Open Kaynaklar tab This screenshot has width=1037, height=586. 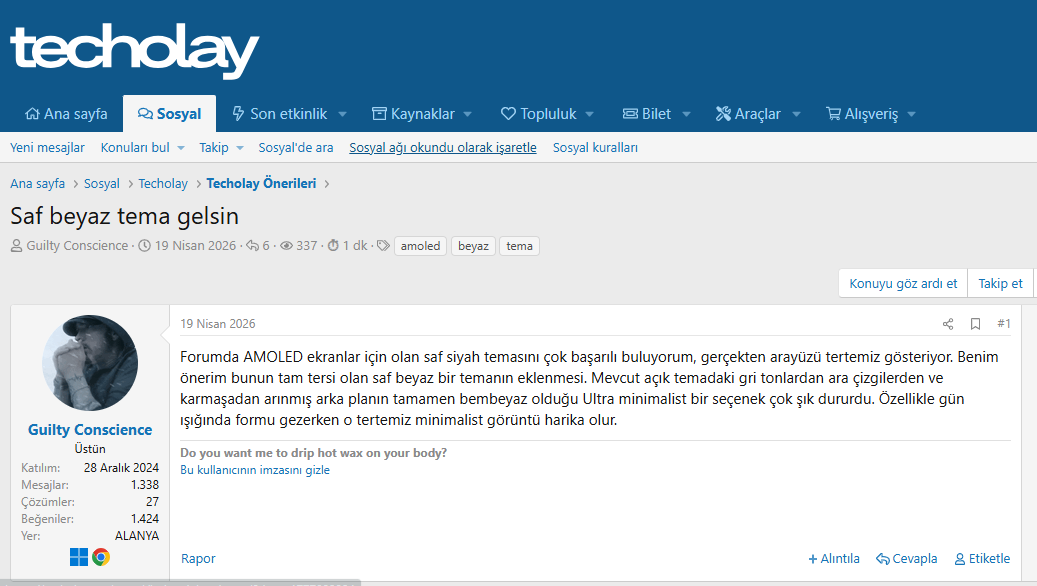tap(413, 114)
